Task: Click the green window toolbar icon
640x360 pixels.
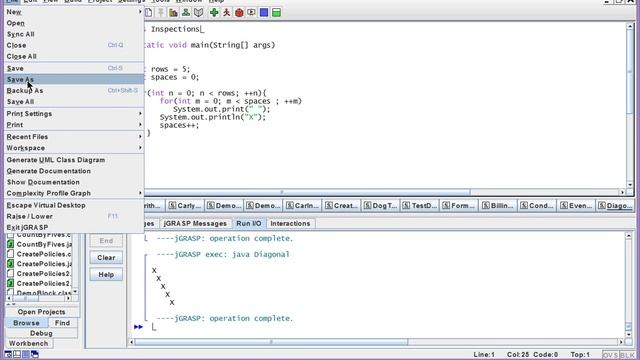Action: coord(276,13)
